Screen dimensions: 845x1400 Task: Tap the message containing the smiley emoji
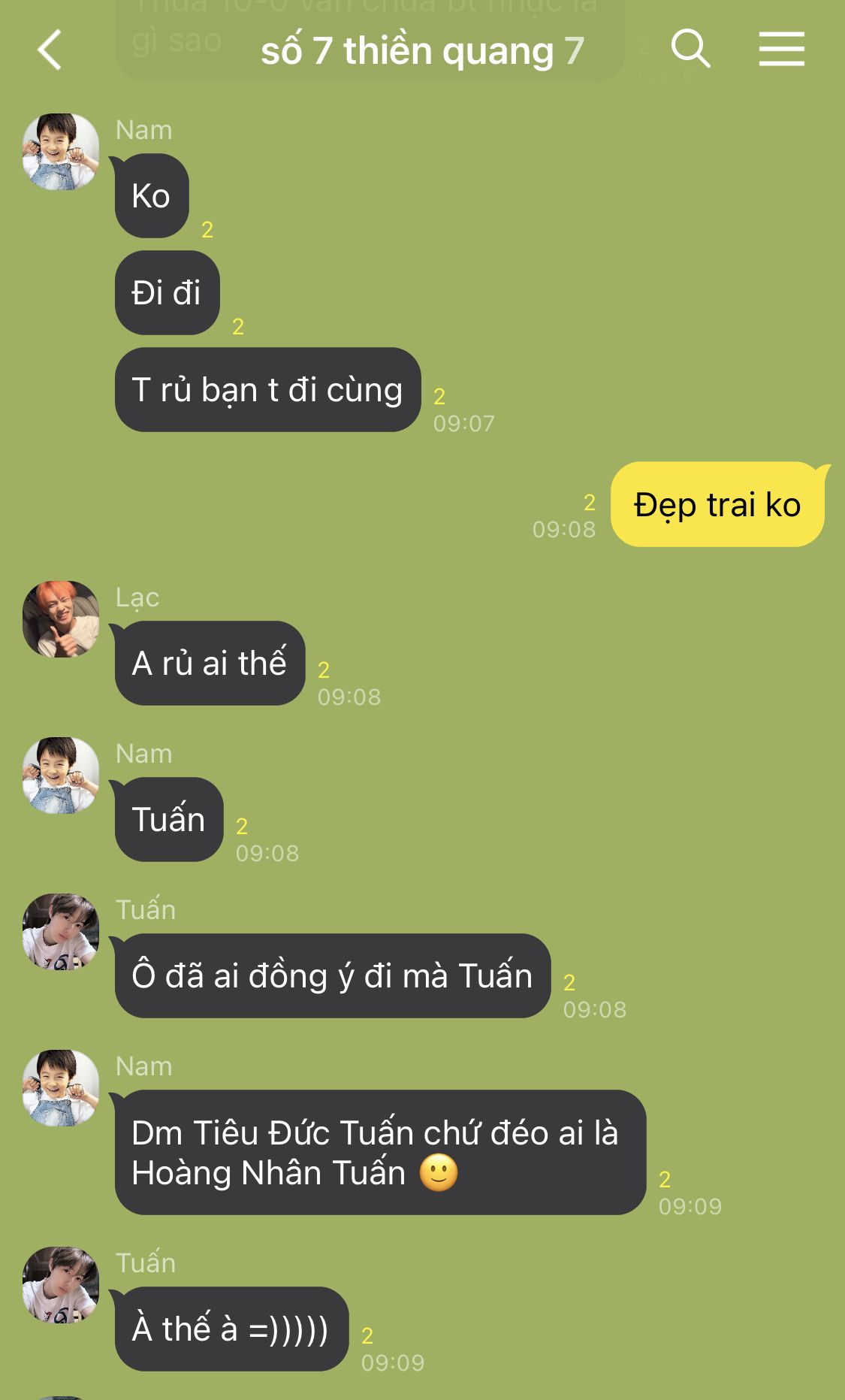[x=380, y=1153]
